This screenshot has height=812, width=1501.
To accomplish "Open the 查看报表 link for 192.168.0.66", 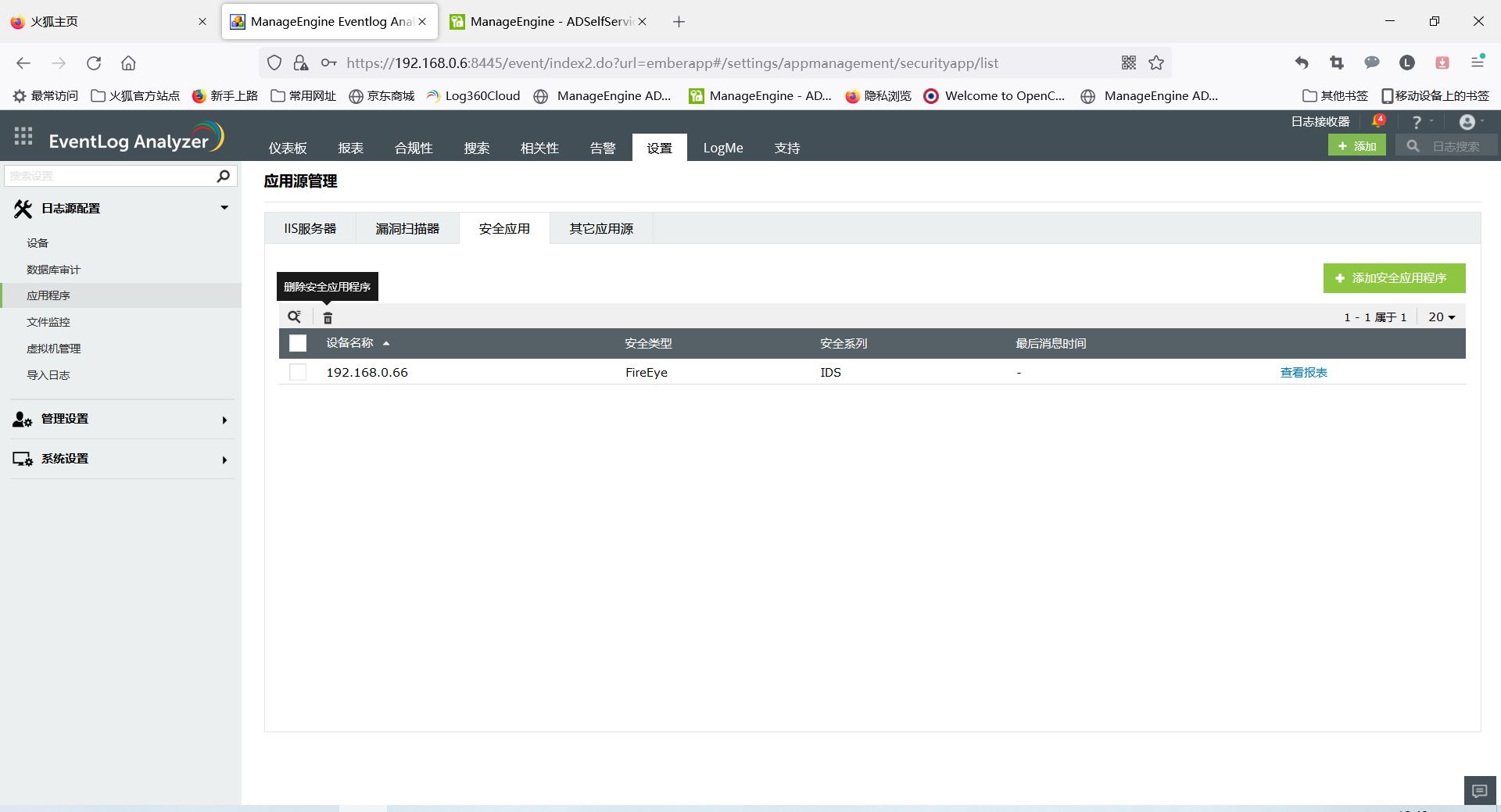I will (1304, 373).
